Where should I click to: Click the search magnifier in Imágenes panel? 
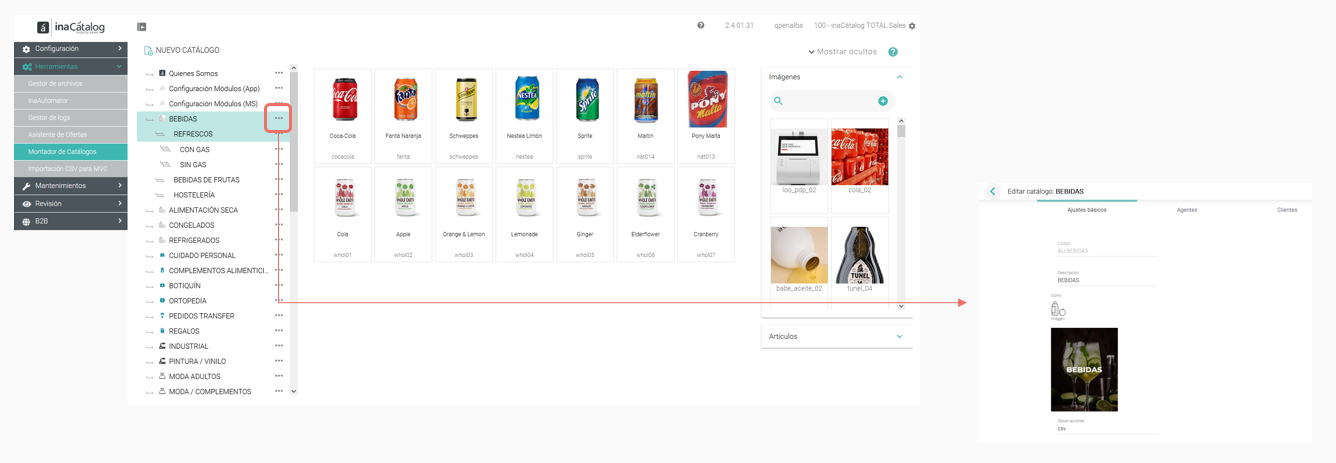[x=778, y=101]
